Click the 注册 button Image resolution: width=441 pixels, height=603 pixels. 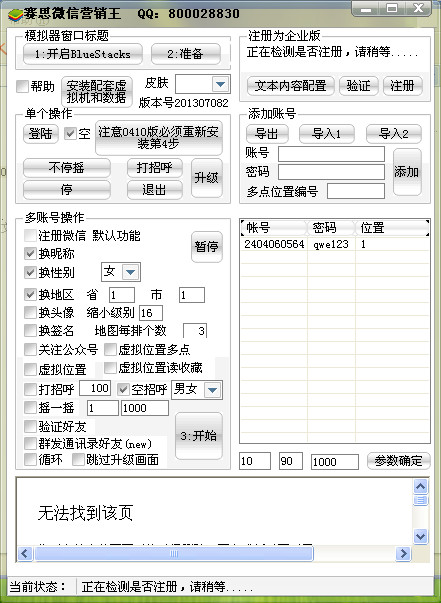pyautogui.click(x=403, y=85)
